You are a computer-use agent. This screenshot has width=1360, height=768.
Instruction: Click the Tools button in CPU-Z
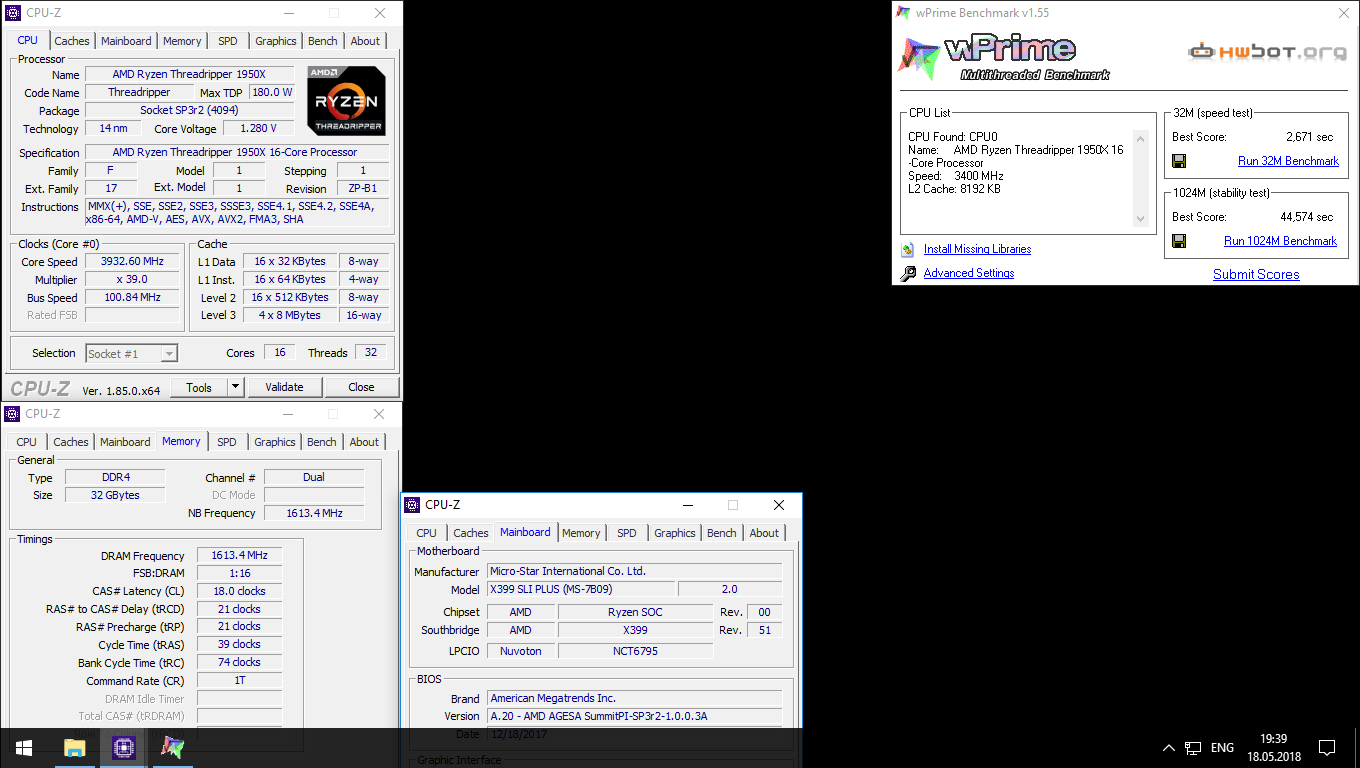tap(199, 387)
